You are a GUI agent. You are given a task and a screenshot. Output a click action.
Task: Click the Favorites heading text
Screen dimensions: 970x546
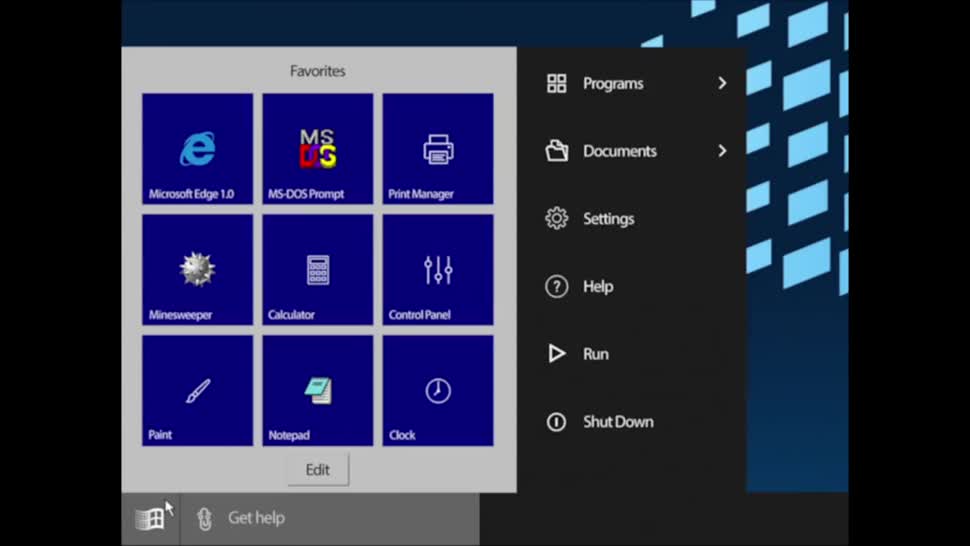pyautogui.click(x=317, y=71)
